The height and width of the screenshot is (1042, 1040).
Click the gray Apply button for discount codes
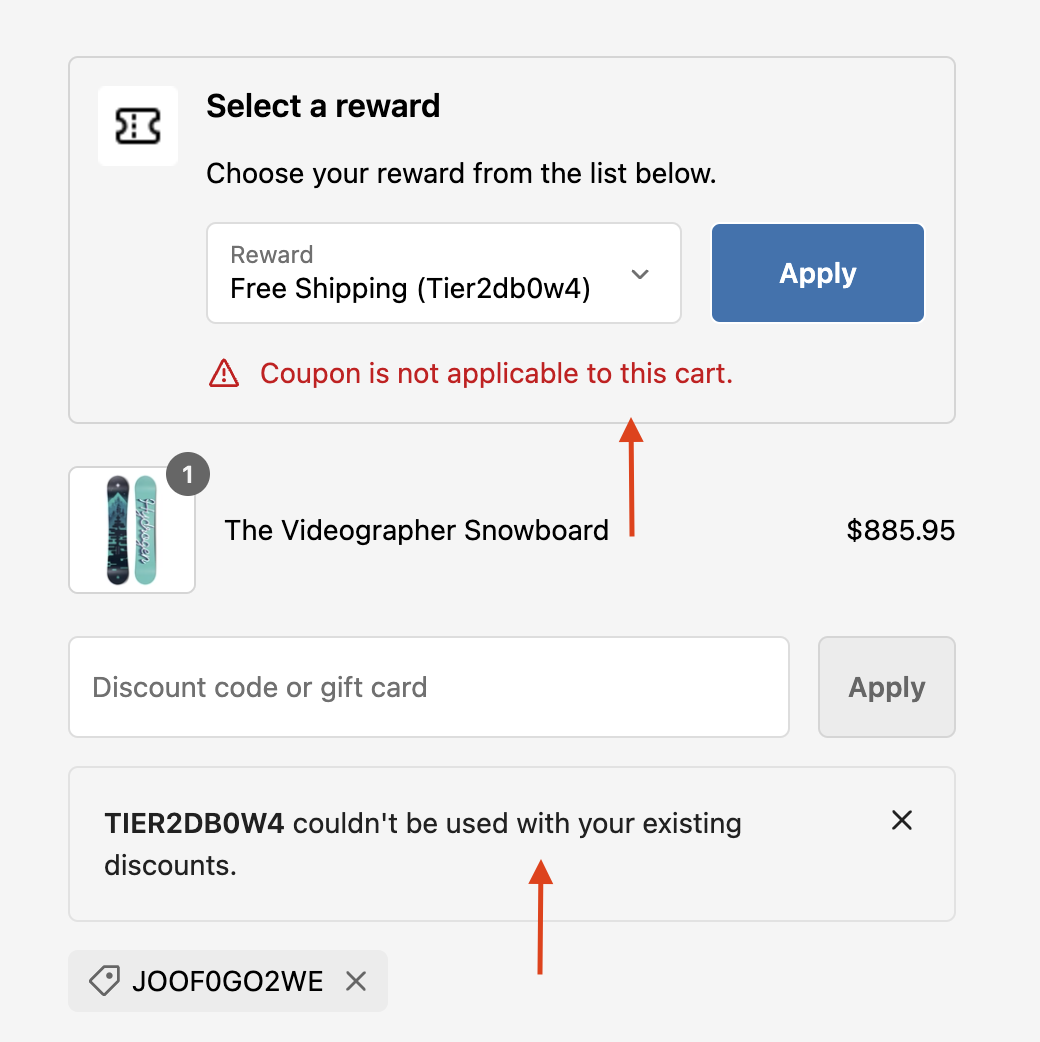pos(886,687)
